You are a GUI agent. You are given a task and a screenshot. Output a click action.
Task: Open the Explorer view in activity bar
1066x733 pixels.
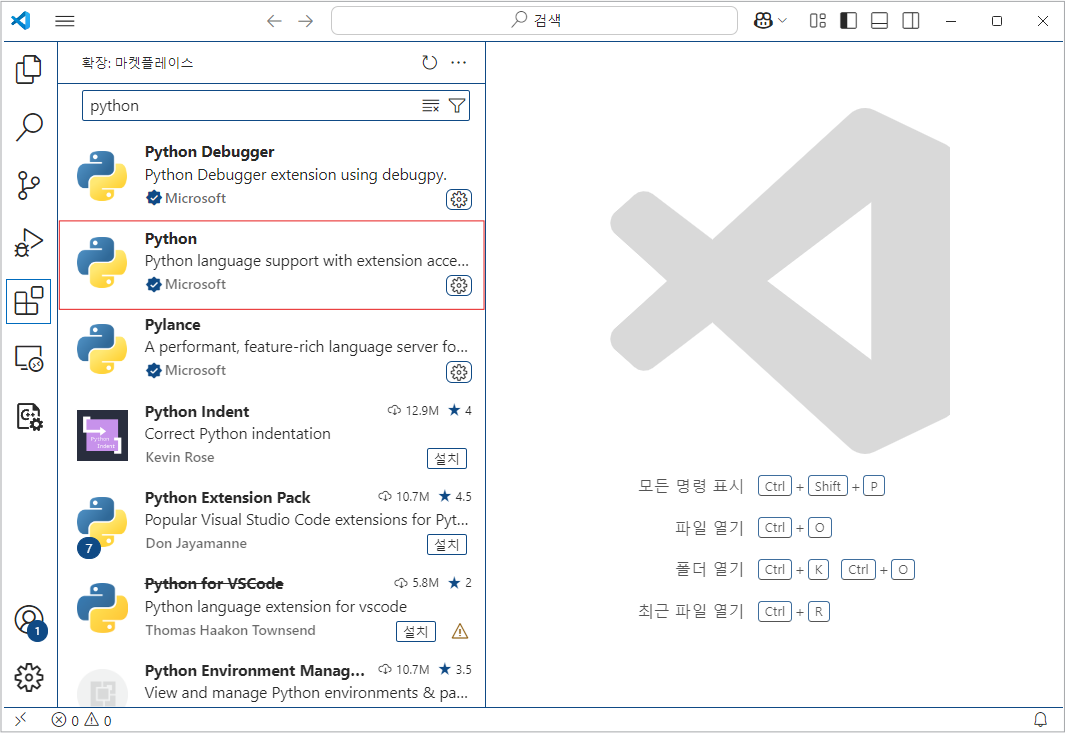[x=29, y=69]
